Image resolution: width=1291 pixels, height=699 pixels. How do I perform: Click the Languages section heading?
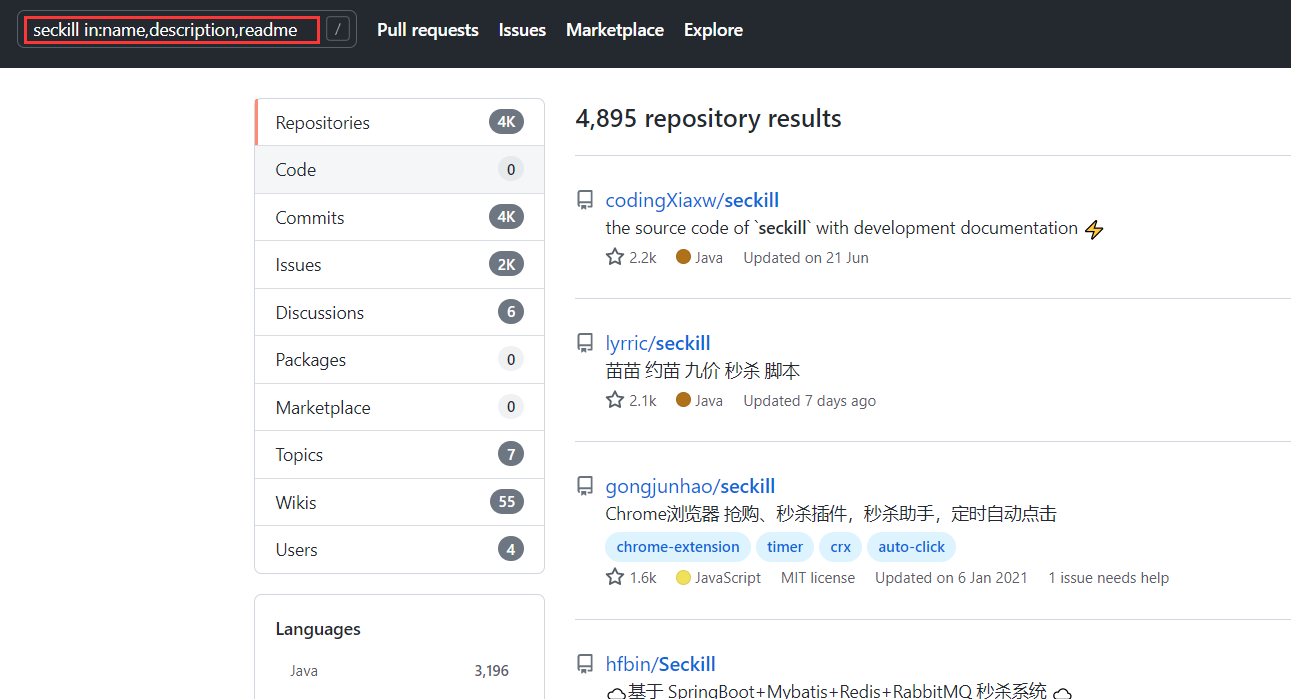[x=318, y=629]
